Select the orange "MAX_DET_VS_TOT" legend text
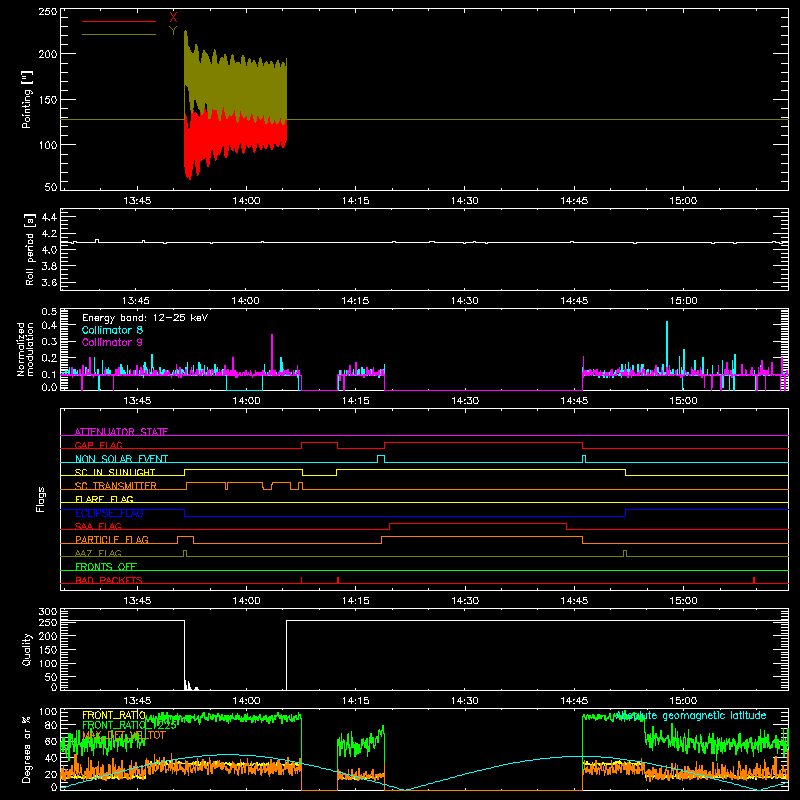The width and height of the screenshot is (800, 800). click(124, 735)
